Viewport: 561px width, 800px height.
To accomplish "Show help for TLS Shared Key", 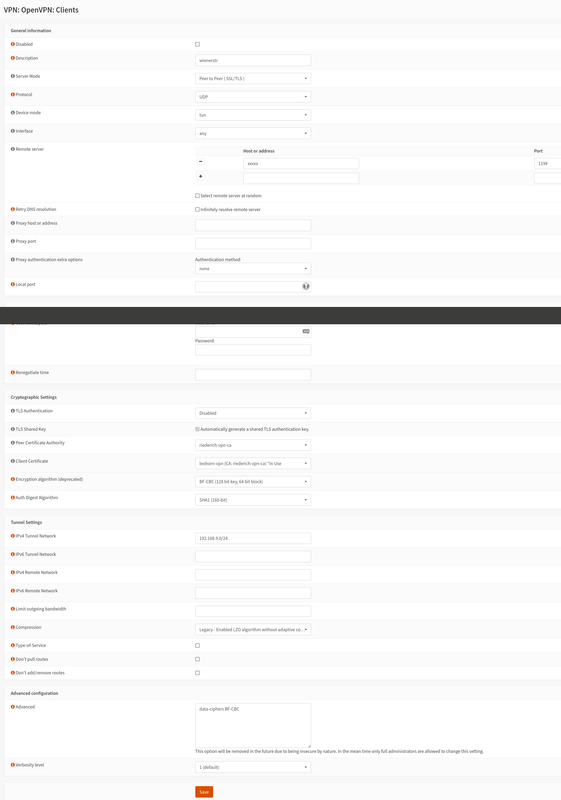I will [13, 429].
